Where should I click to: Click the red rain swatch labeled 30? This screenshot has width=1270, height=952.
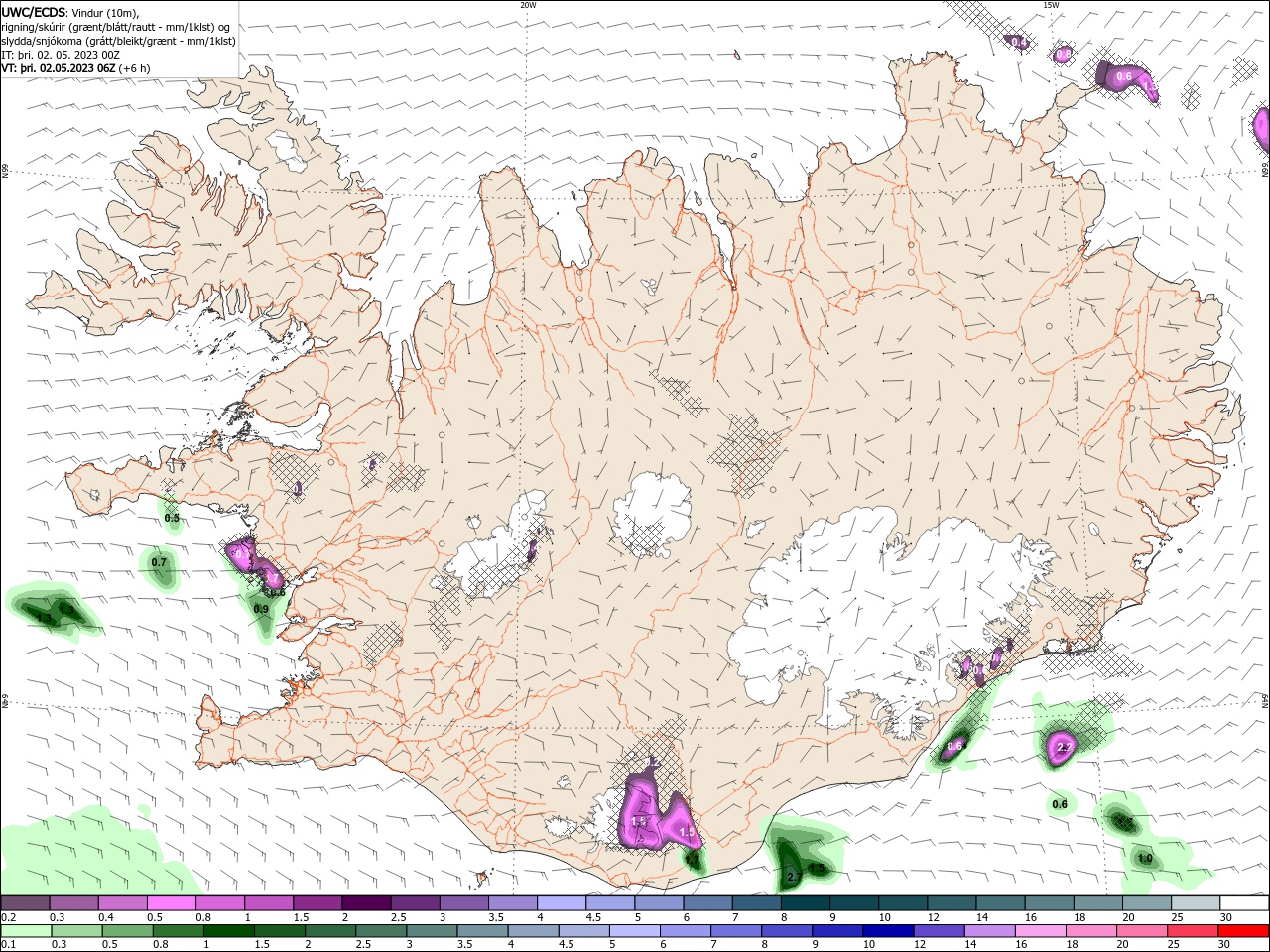pos(1243,931)
